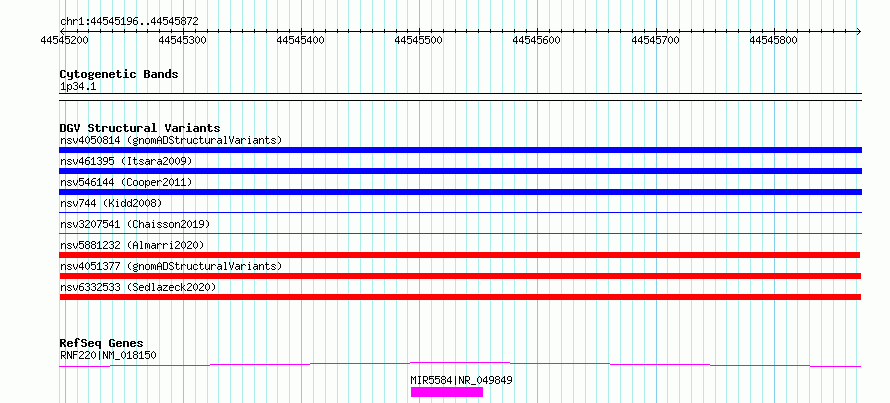The height and width of the screenshot is (403, 890).
Task: Click the red bar of nsv5881232
Action: tap(460, 255)
